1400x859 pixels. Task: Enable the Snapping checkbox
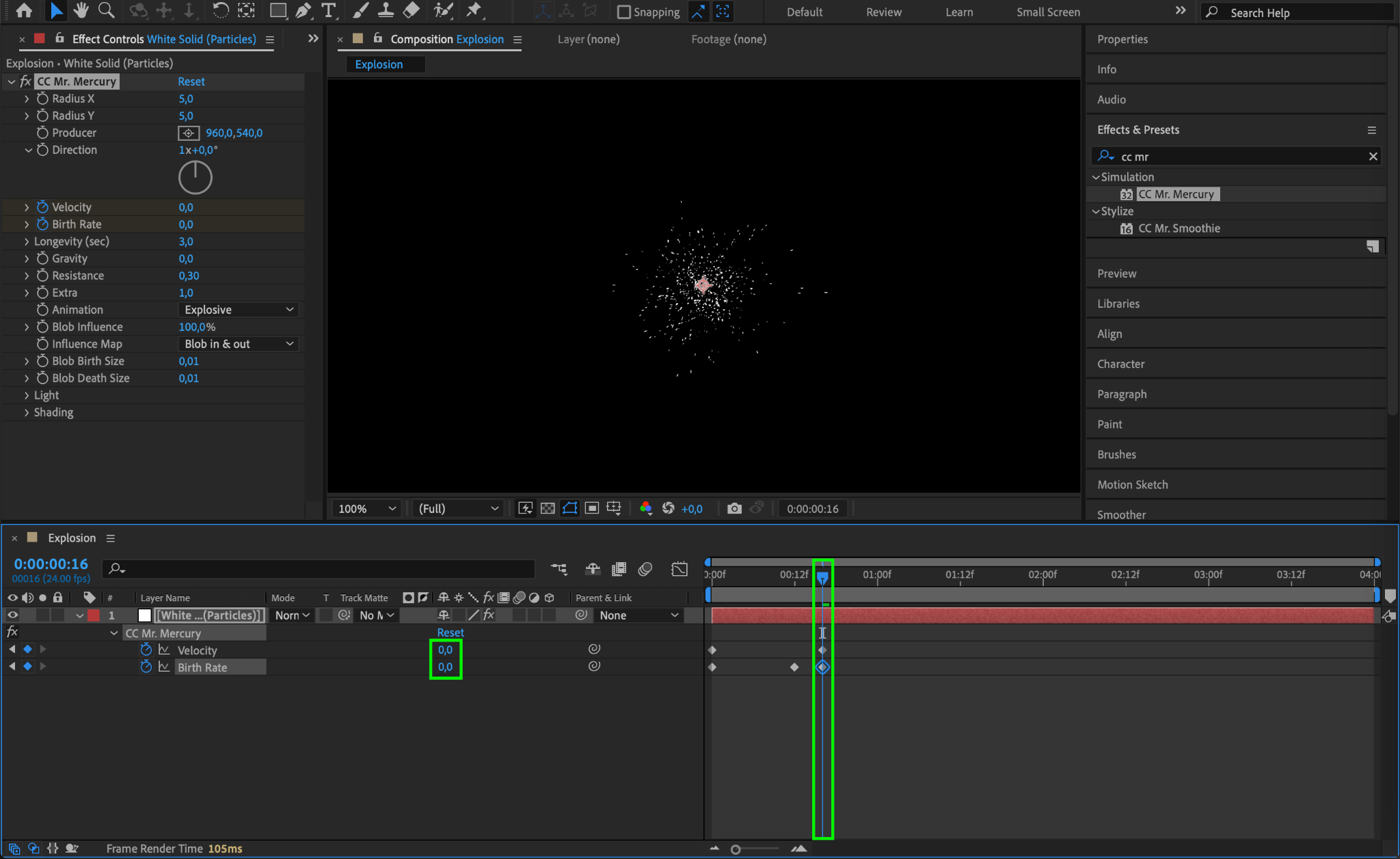click(623, 12)
